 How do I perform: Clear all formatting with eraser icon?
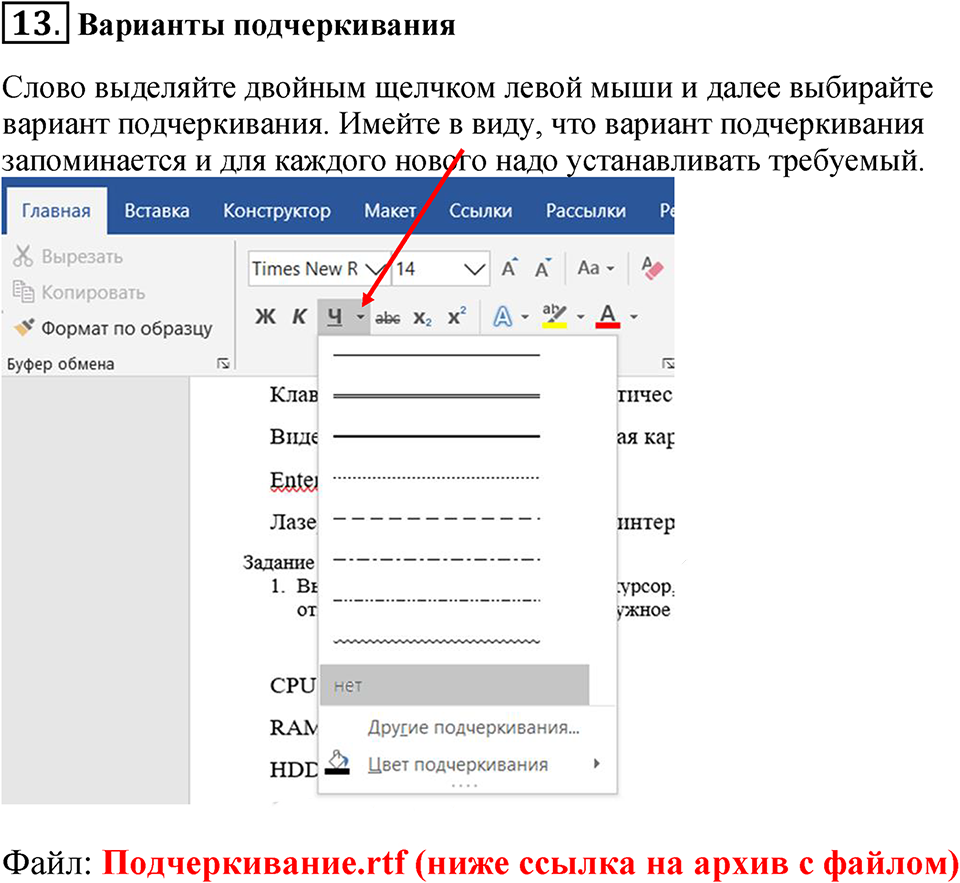[x=652, y=268]
